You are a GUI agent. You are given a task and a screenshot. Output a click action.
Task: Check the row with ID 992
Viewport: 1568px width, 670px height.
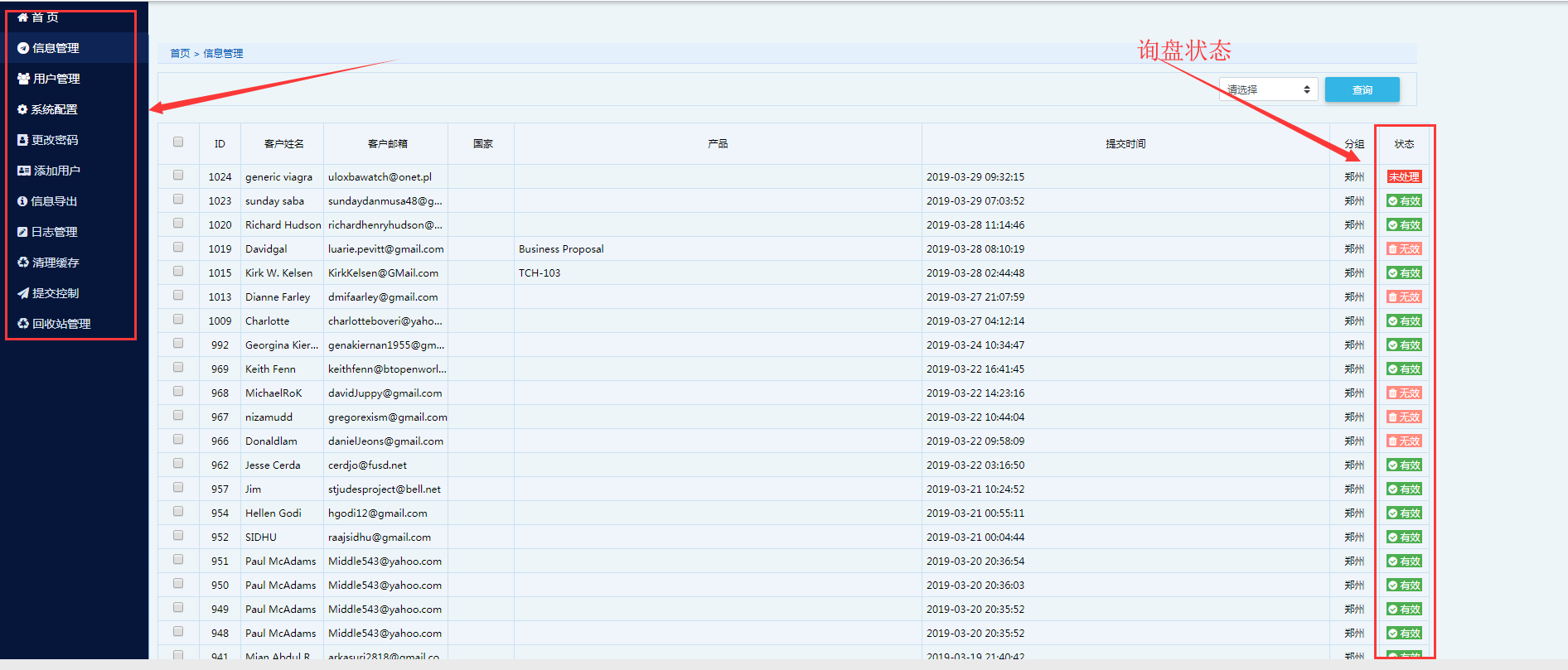click(178, 343)
